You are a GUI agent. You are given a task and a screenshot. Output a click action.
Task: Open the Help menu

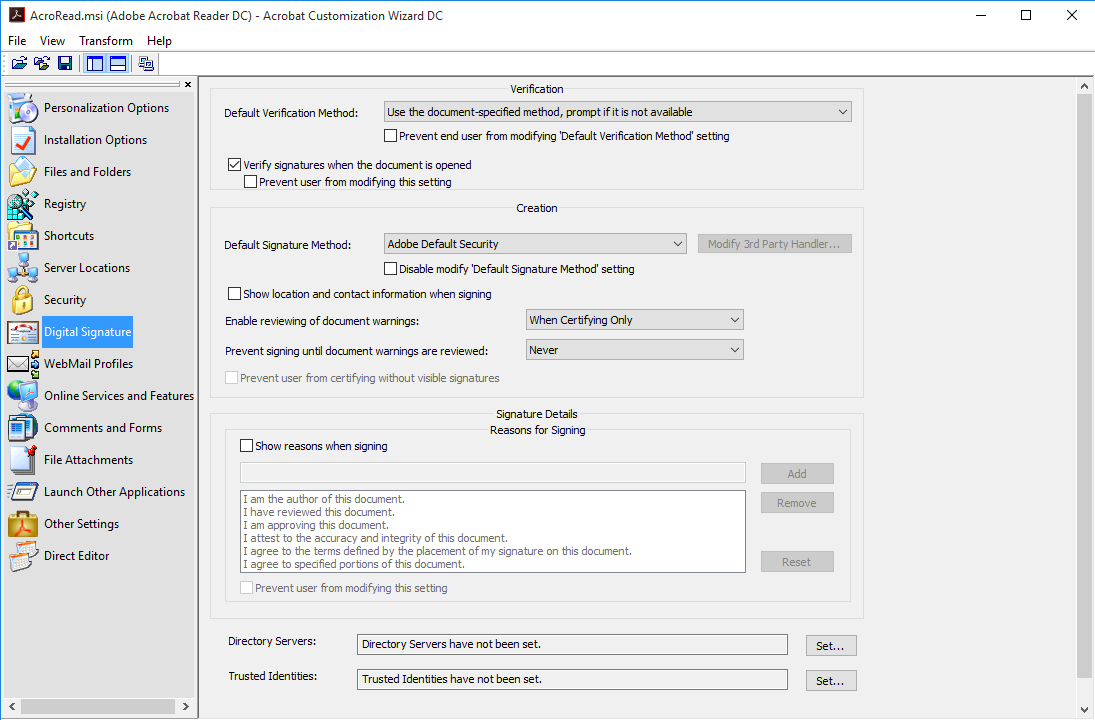(x=159, y=41)
